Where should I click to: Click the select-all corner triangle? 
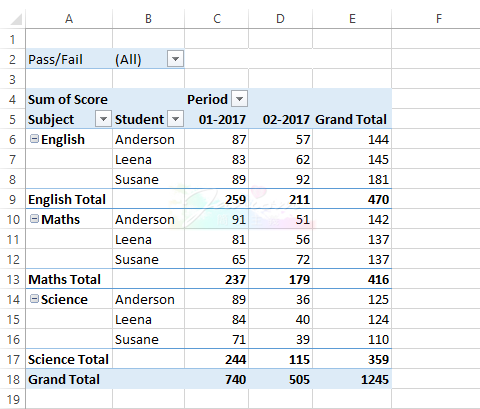coord(16,19)
